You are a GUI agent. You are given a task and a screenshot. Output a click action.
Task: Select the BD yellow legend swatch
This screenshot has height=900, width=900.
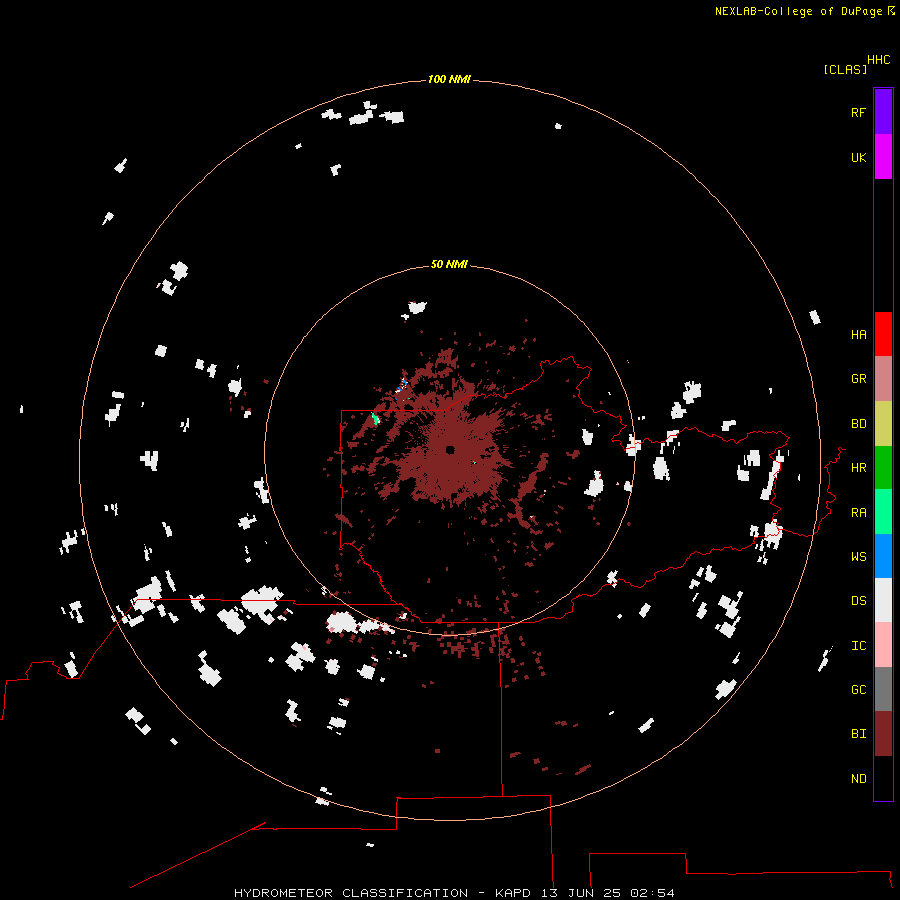[x=883, y=424]
